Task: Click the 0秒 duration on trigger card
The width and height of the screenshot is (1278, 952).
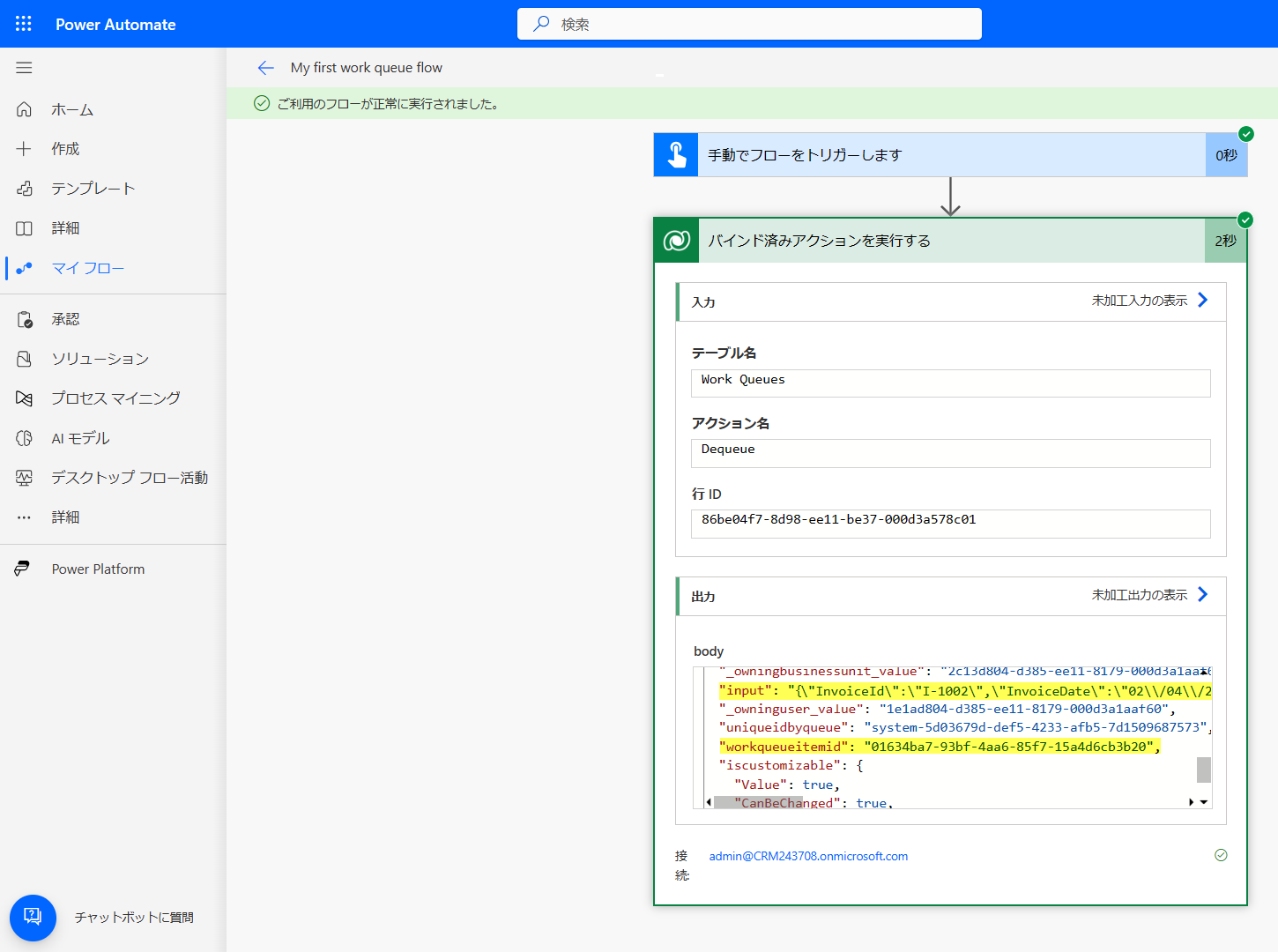Action: coord(1226,155)
